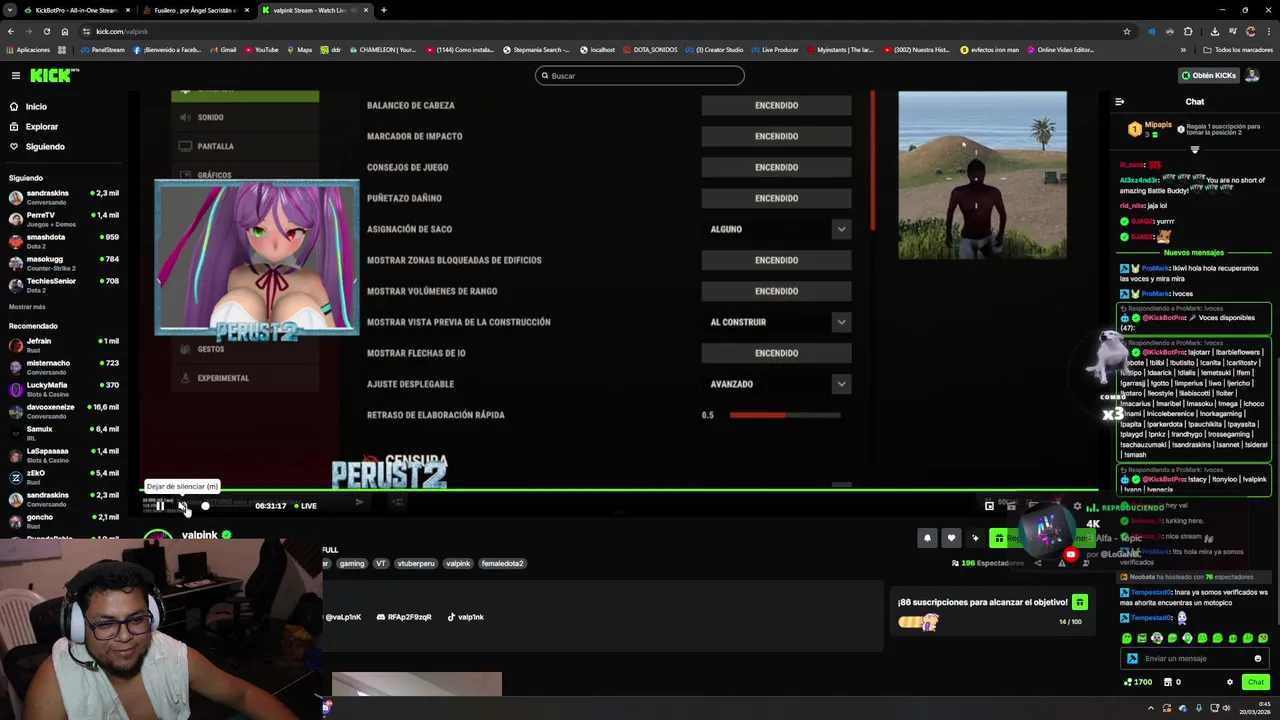The image size is (1280, 720).
Task: Click the Obtén KICKs button
Action: tap(1209, 75)
